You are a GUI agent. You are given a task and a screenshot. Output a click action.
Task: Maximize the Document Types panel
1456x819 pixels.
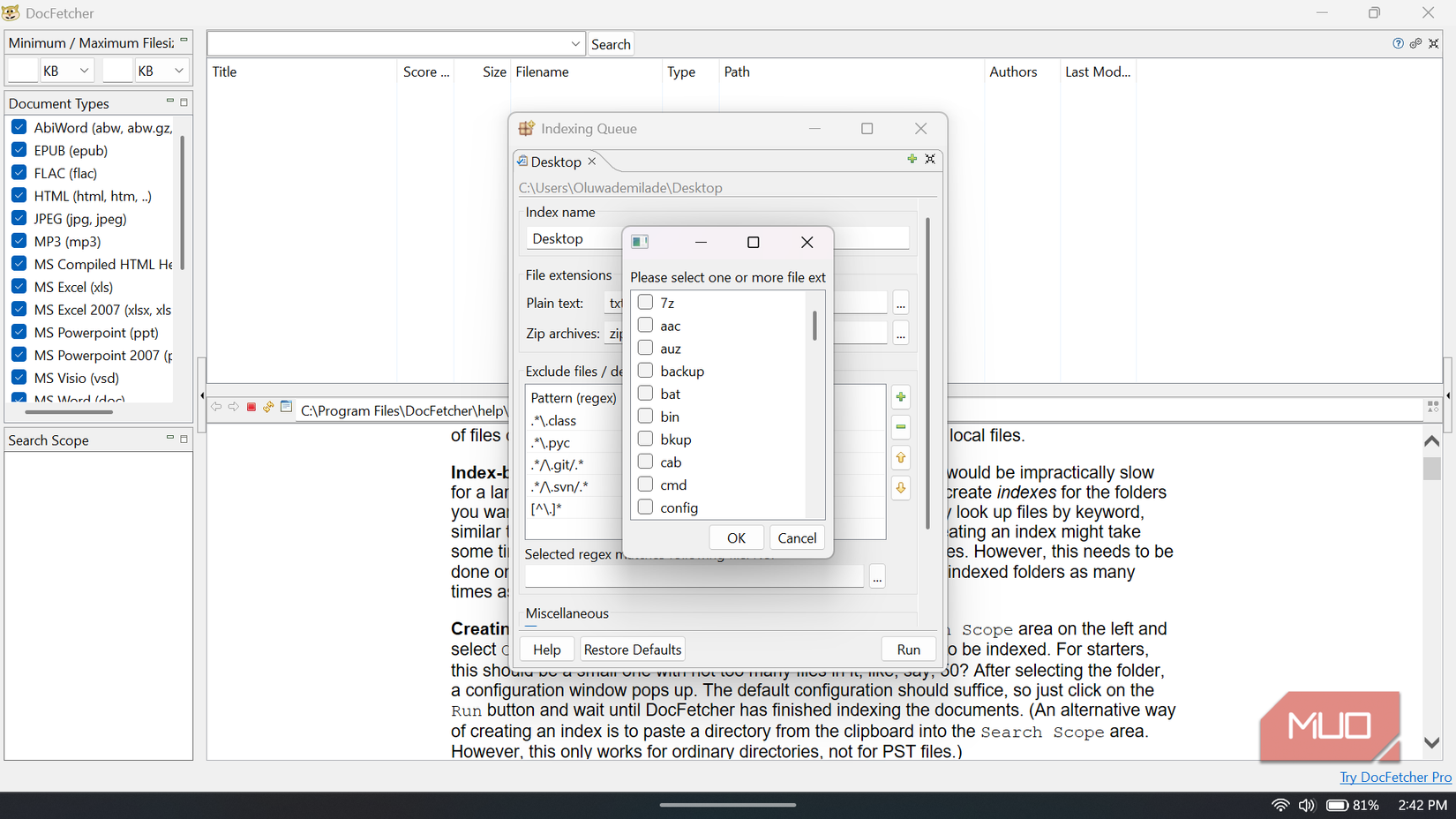click(184, 102)
